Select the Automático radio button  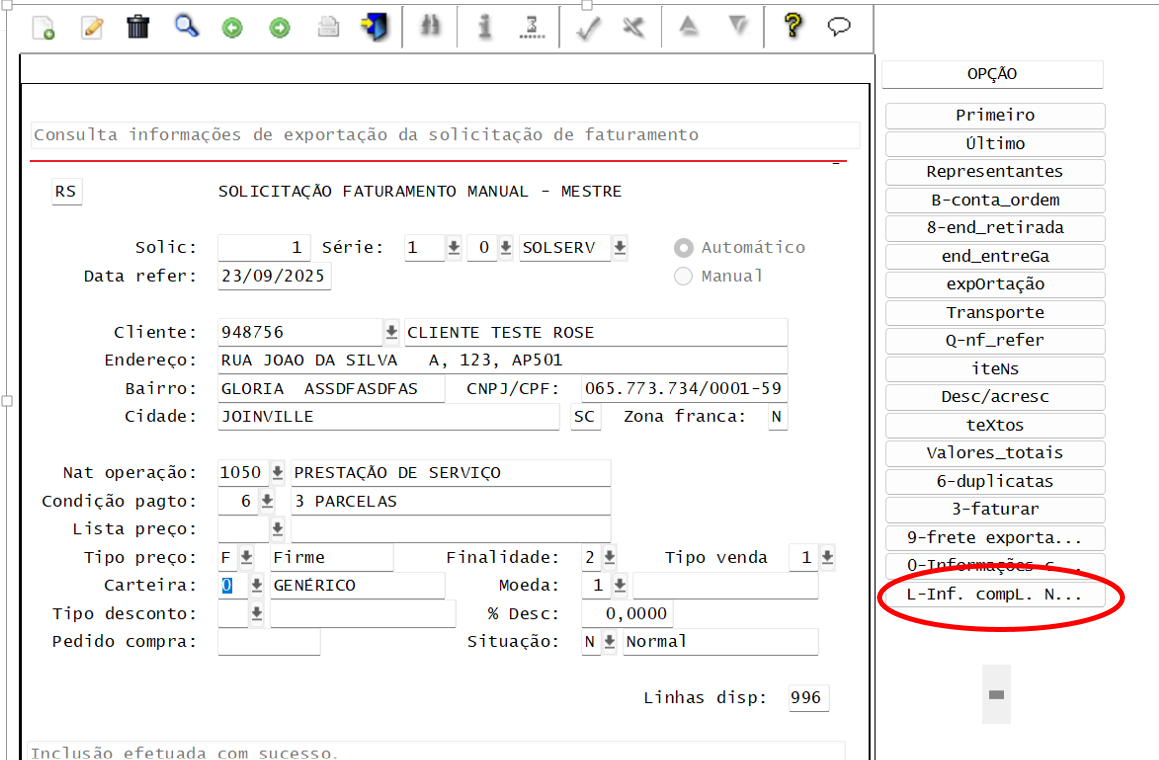coord(684,248)
